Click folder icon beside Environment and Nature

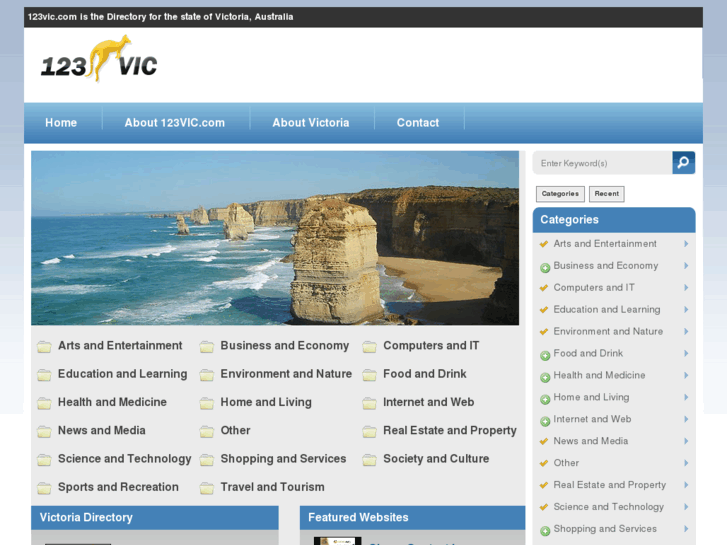point(207,375)
